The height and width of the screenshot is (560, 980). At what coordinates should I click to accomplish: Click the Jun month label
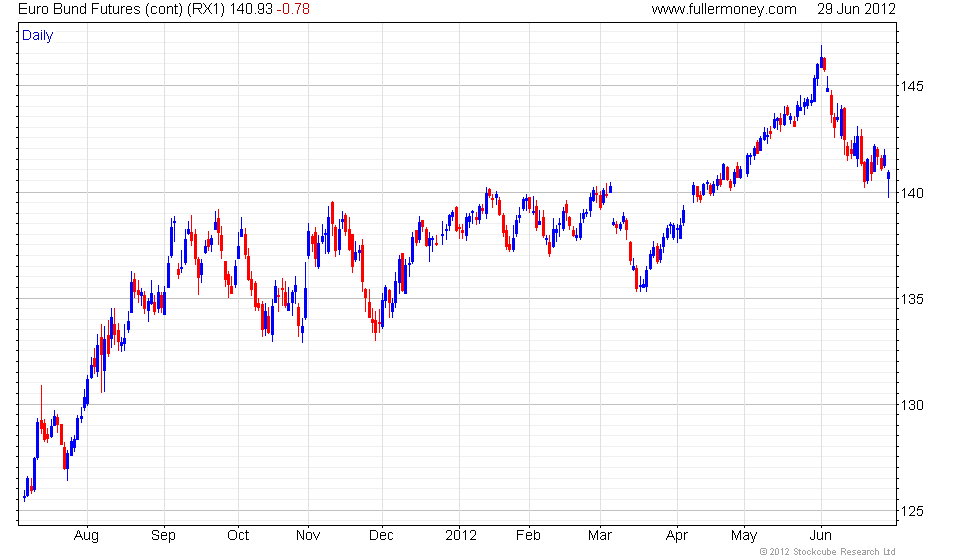(821, 536)
